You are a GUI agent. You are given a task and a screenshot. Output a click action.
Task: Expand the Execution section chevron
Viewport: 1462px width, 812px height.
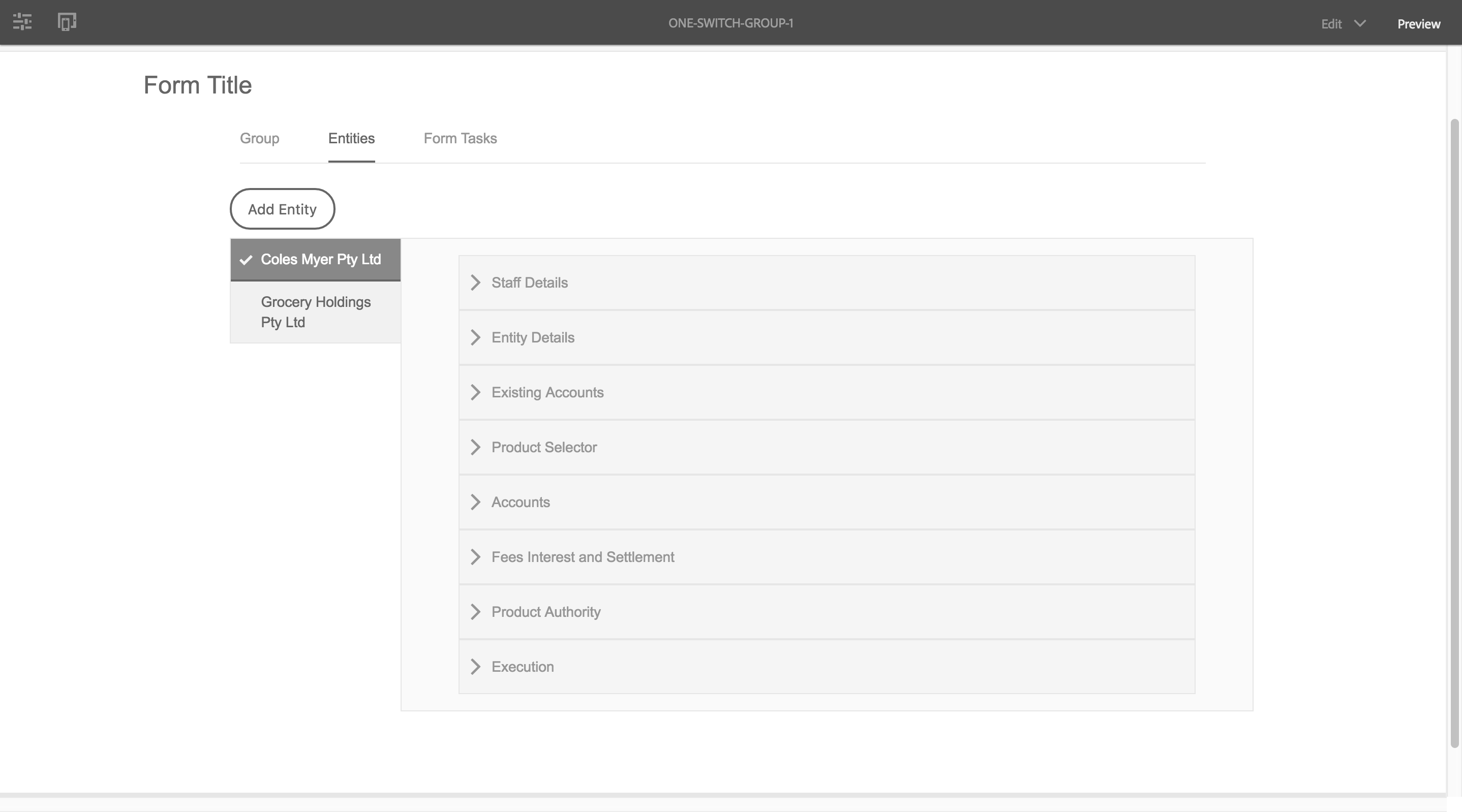click(476, 667)
